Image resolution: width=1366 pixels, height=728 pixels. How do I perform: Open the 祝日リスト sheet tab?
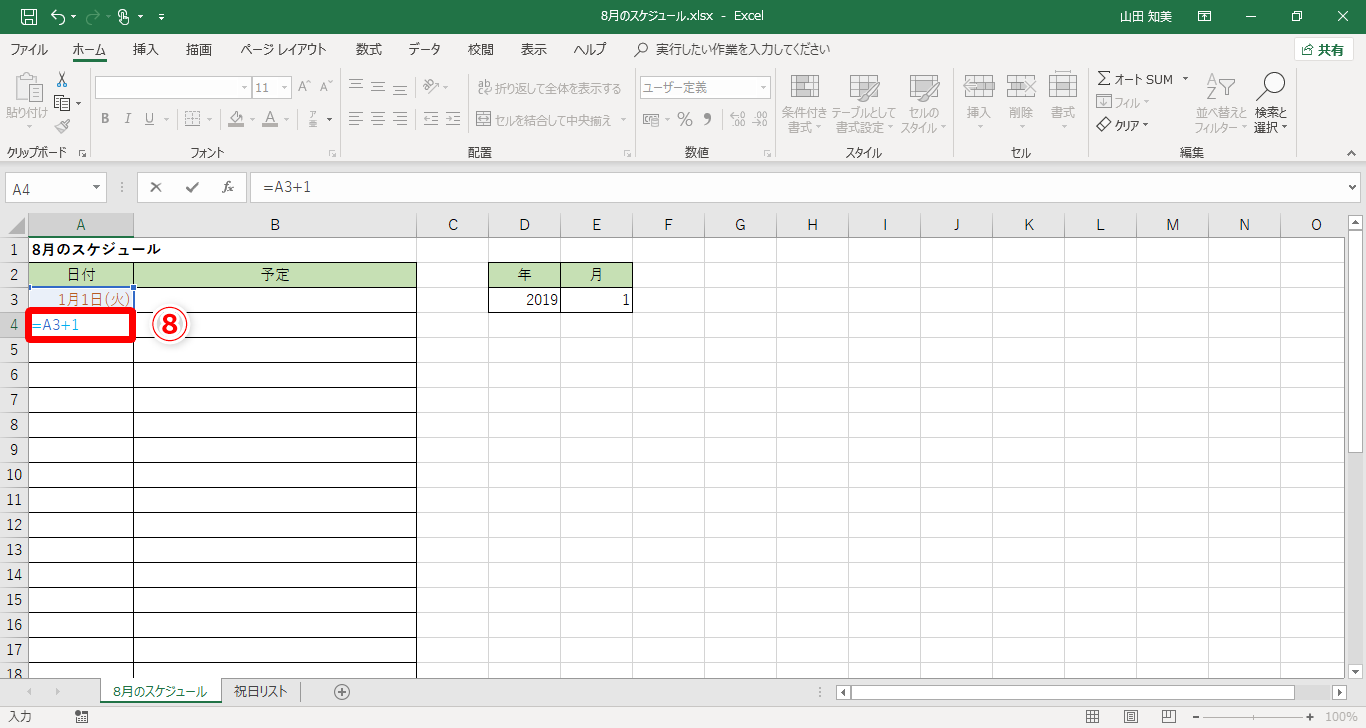pos(260,691)
